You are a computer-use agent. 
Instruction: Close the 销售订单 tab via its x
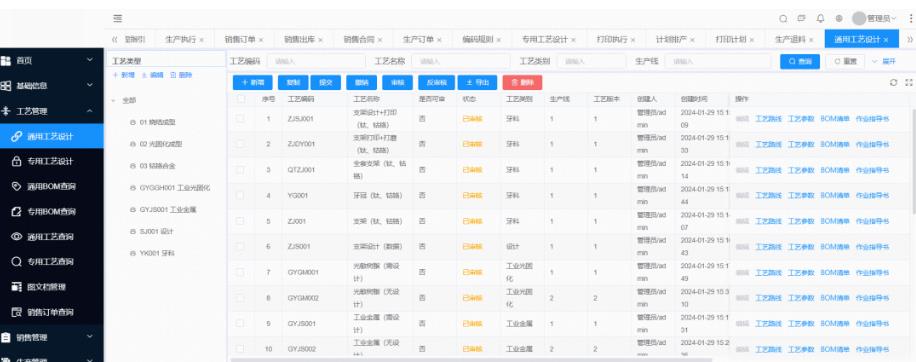pos(261,40)
